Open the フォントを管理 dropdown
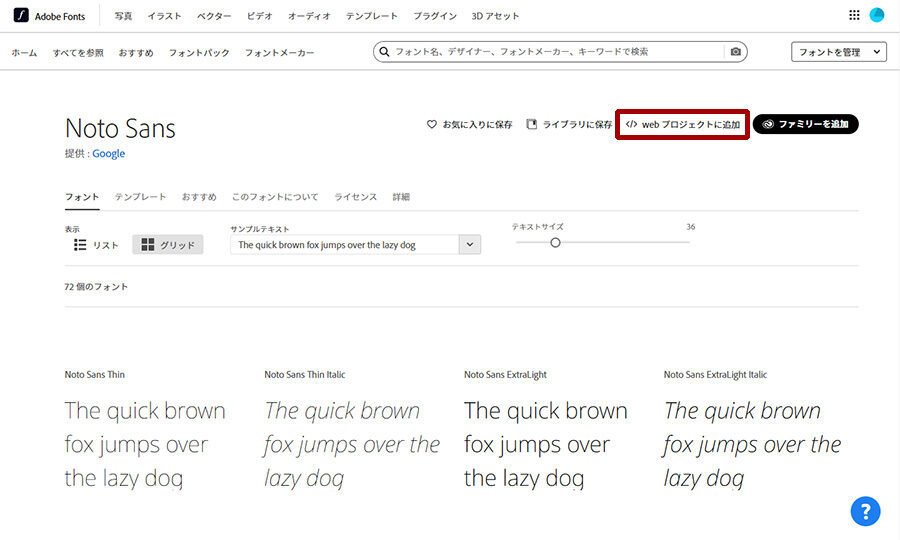900x540 pixels. [839, 52]
